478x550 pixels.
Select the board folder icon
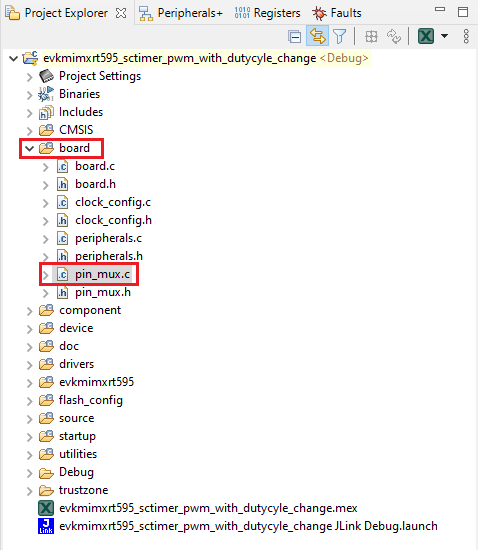(46, 148)
